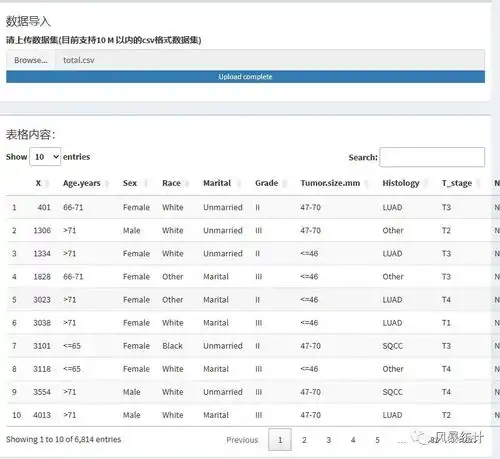
Task: Click the total.csv file name field
Action: pos(270,60)
